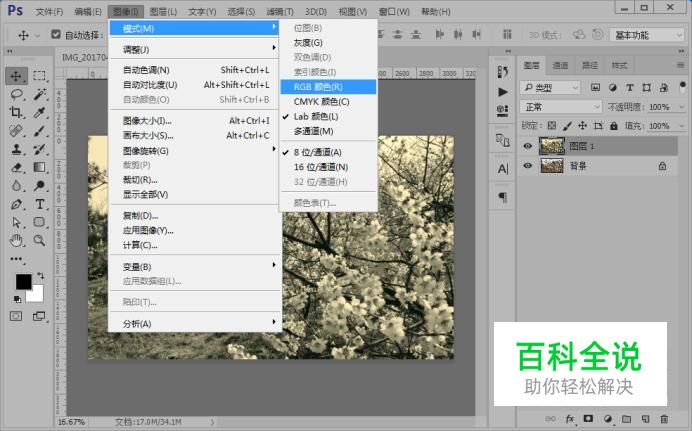Change screen mode icon in toolbox
692x431 pixels.
39,316
